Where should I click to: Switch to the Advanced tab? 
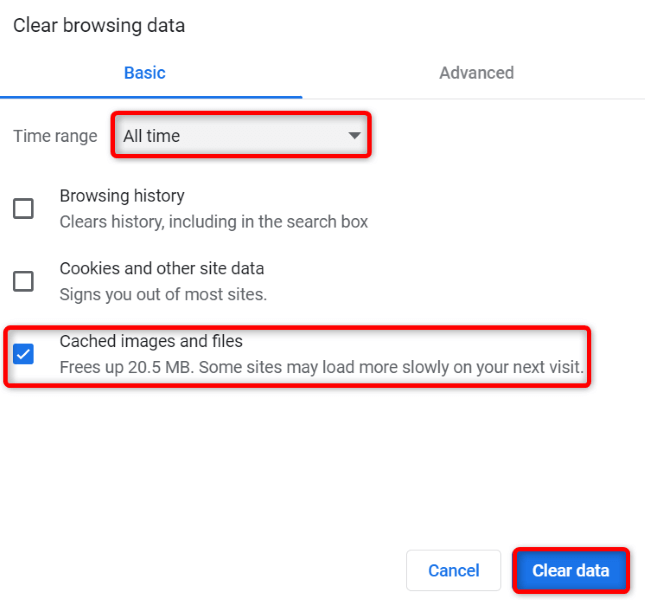point(476,73)
